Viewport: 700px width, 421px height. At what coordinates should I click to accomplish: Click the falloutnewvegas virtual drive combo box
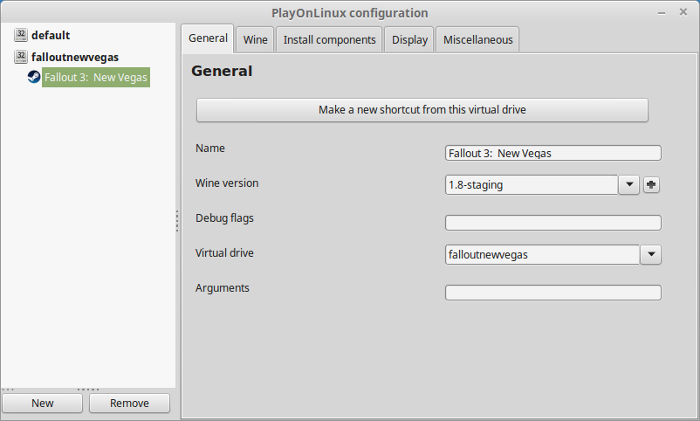[x=542, y=254]
